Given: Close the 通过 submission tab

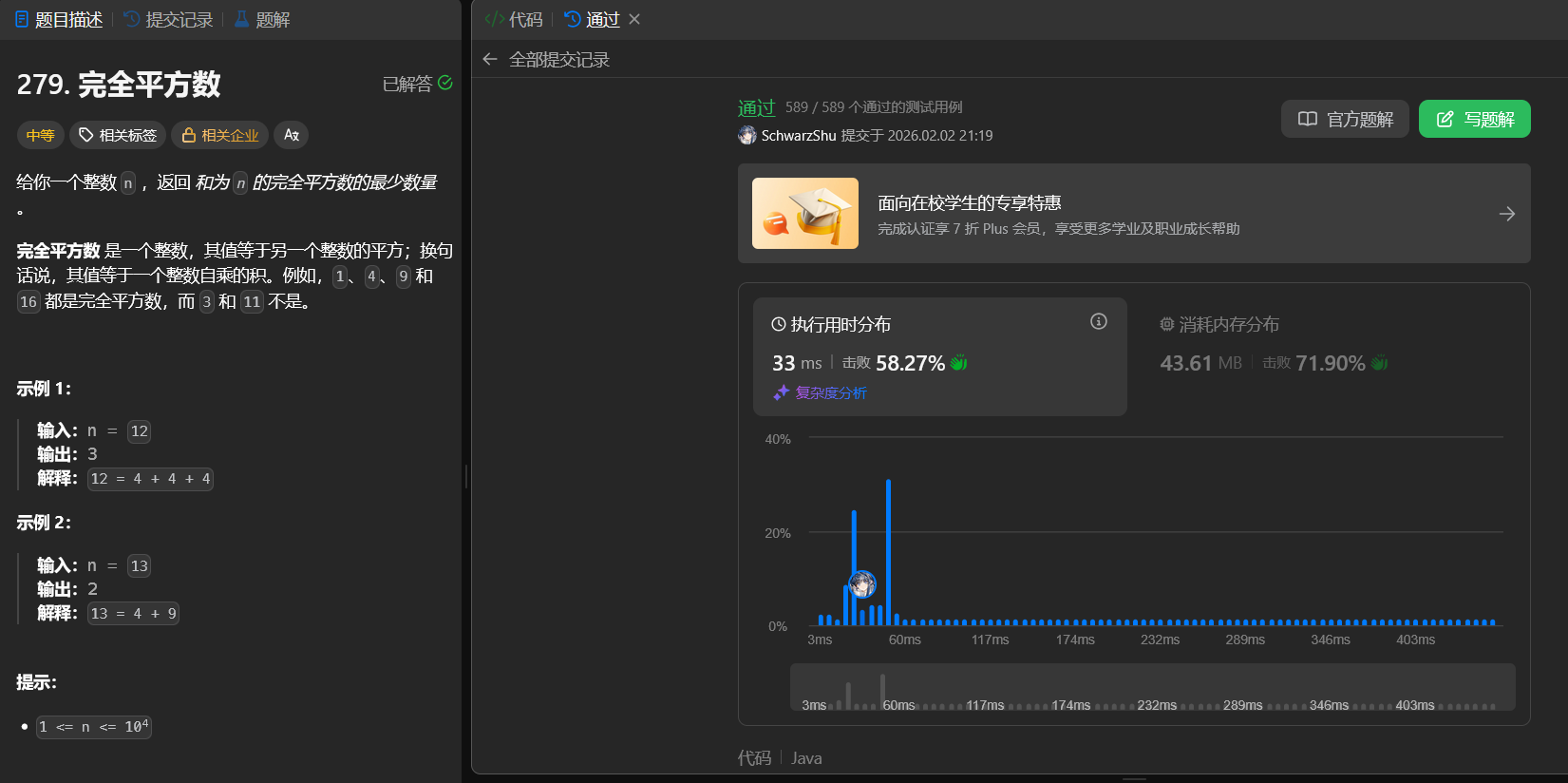Looking at the screenshot, I should (634, 19).
